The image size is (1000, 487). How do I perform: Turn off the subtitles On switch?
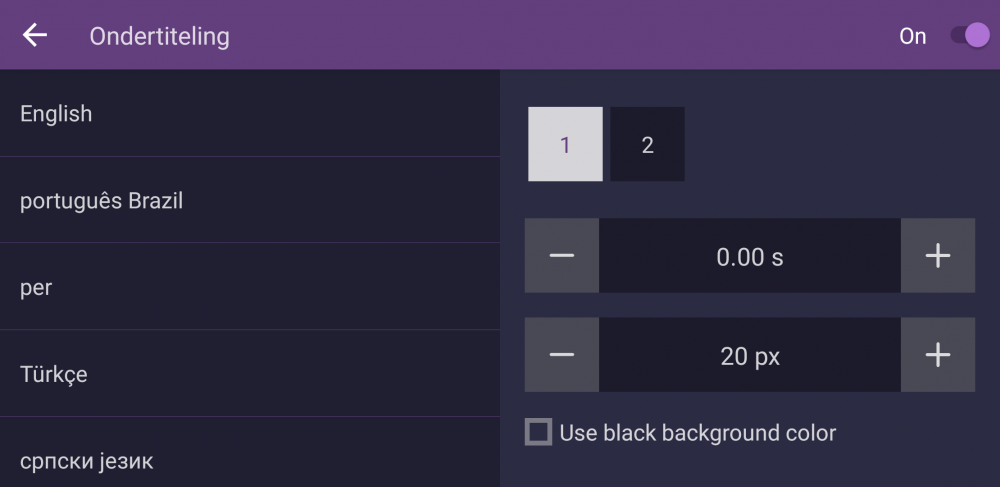tap(968, 36)
